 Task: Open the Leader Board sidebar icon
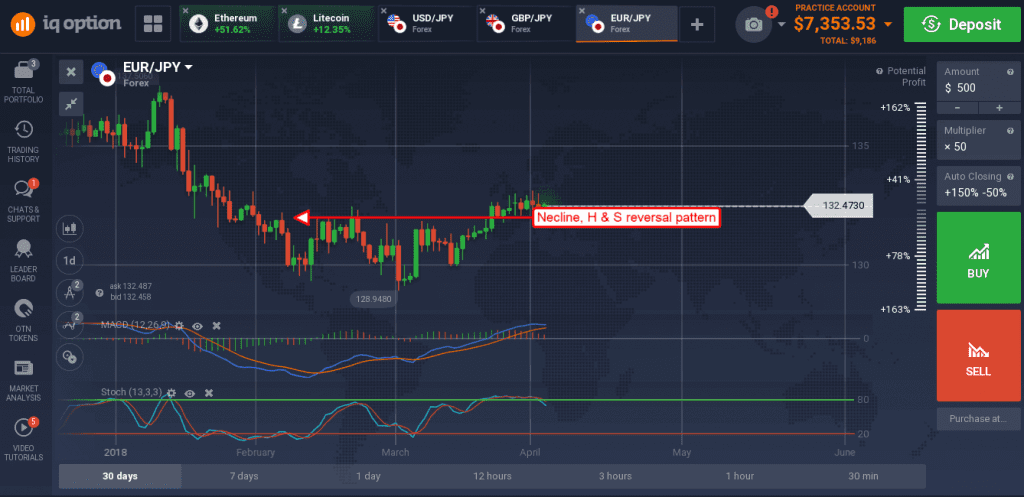coord(23,261)
